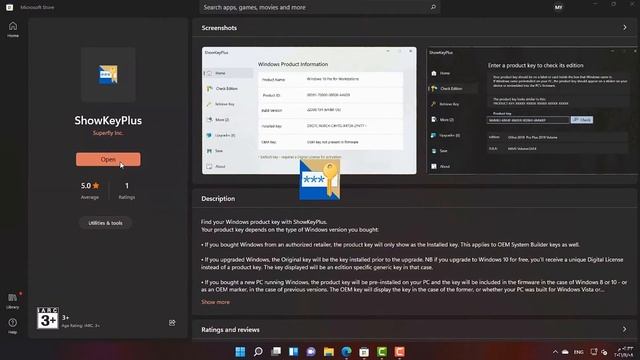Open Widgets from the taskbar
Image resolution: width=640 pixels, height=360 pixels.
tap(293, 351)
